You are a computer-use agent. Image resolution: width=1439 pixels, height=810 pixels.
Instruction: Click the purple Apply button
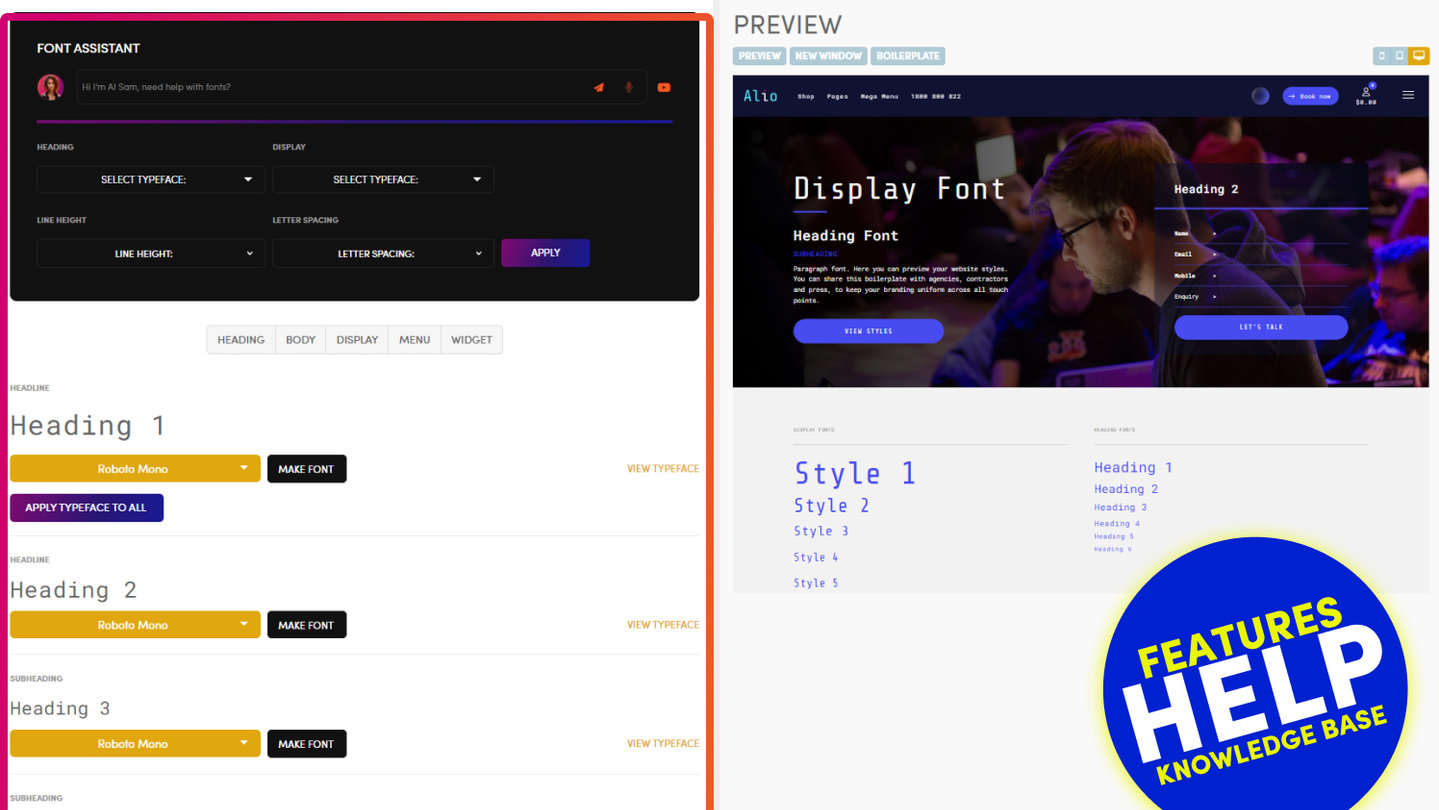coord(545,253)
